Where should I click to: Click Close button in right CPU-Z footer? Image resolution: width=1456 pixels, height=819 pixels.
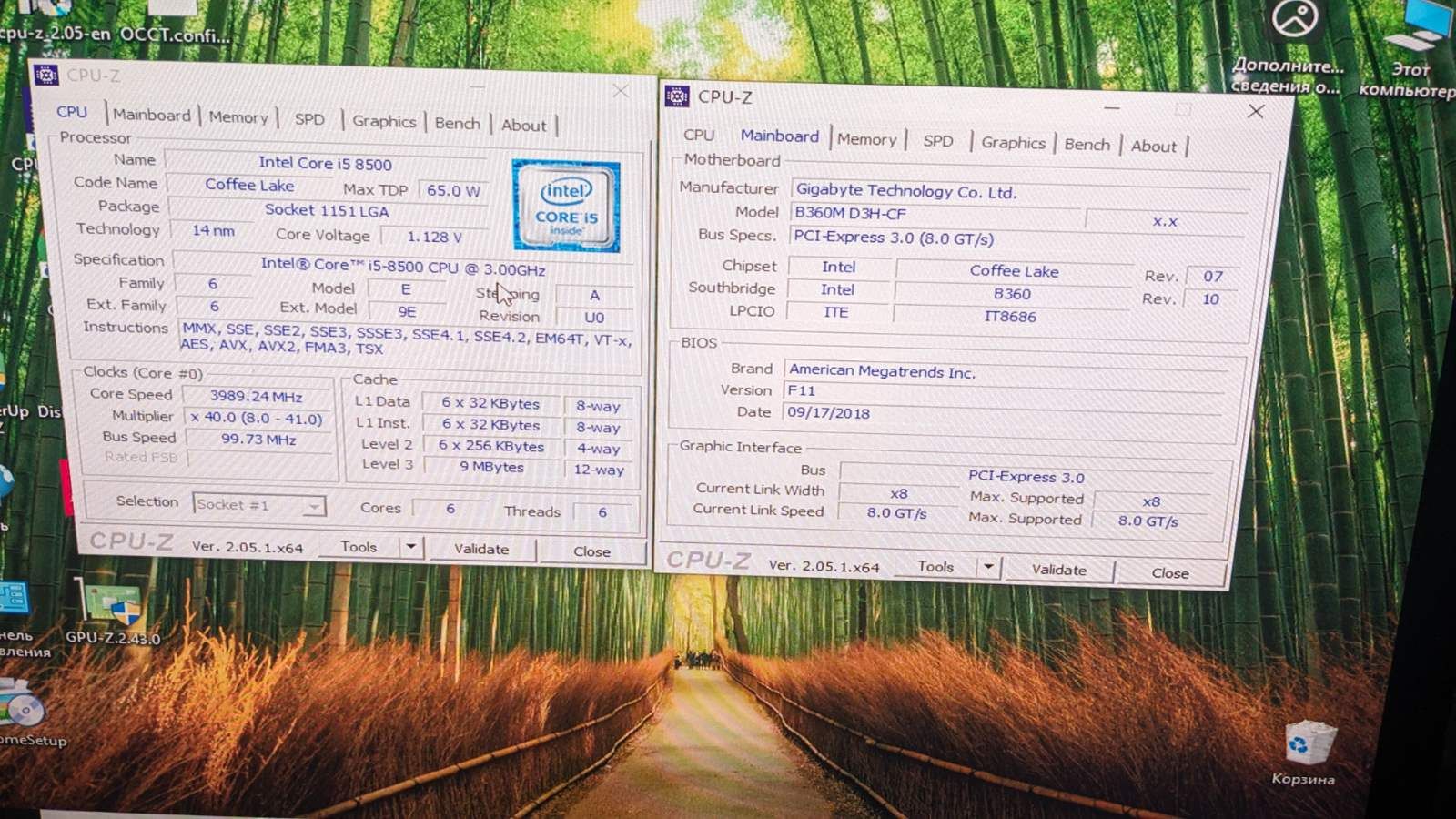[x=1170, y=573]
